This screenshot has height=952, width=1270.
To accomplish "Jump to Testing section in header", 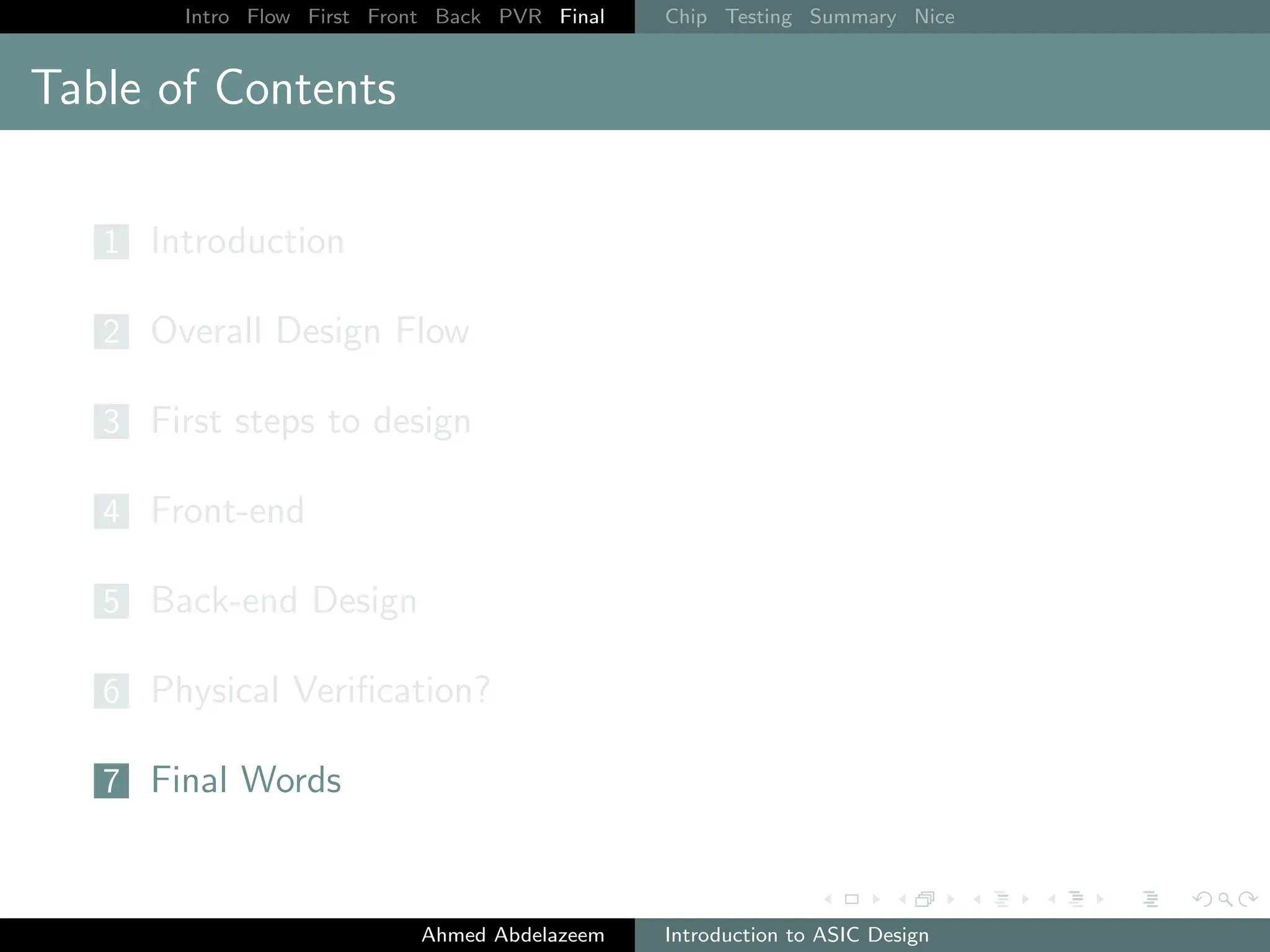I will pos(758,17).
